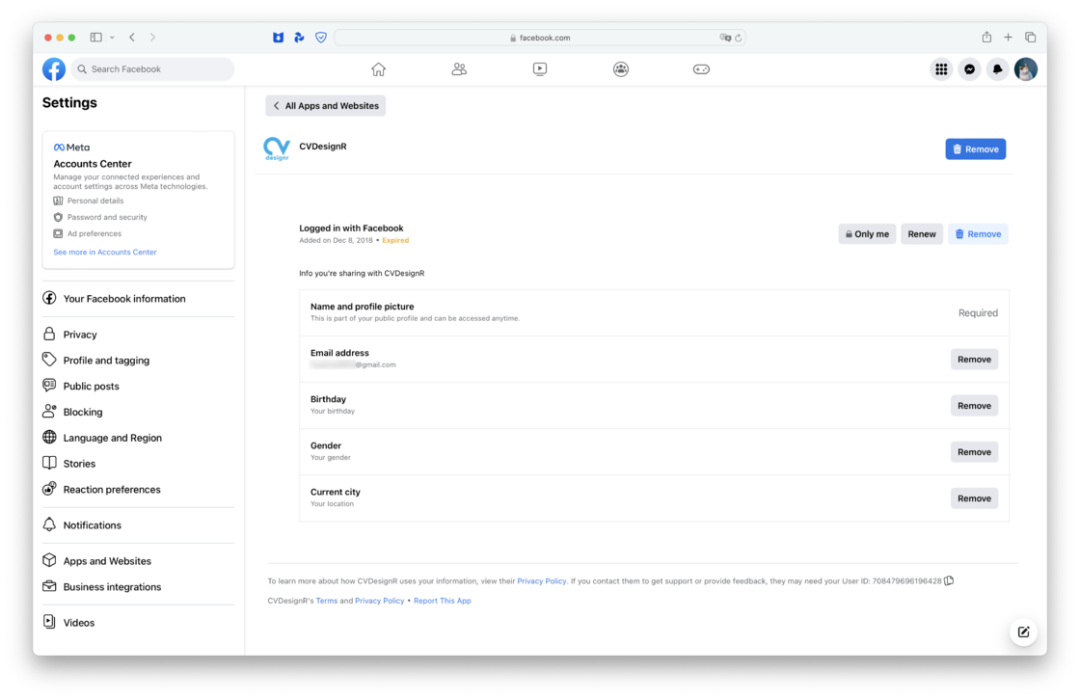
Task: Toggle the Safari sidebar
Action: click(96, 37)
